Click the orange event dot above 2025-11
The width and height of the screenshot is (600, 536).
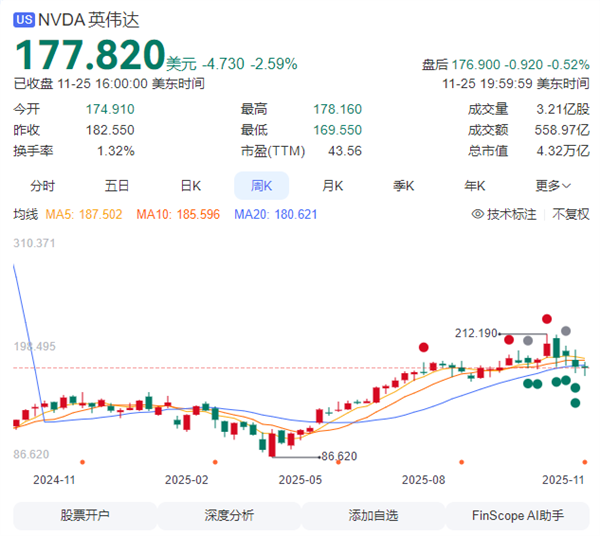click(583, 462)
